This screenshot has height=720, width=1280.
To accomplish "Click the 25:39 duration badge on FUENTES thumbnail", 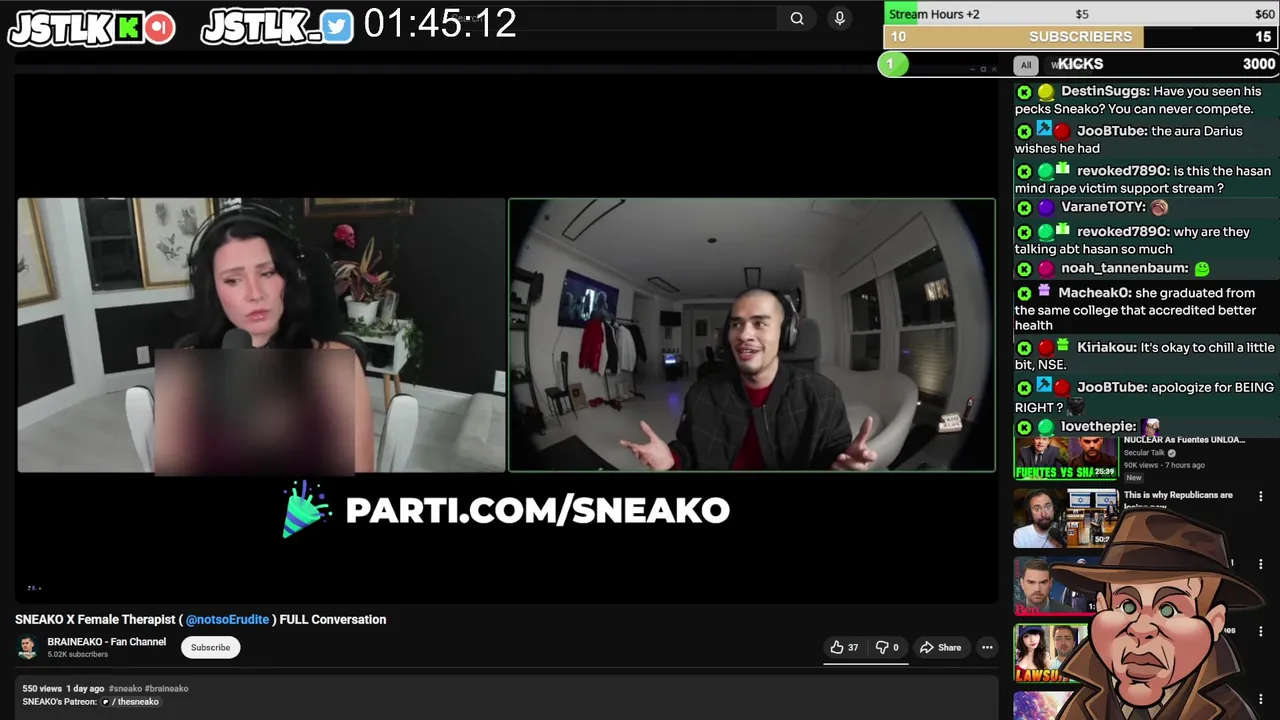I will pos(1104,472).
